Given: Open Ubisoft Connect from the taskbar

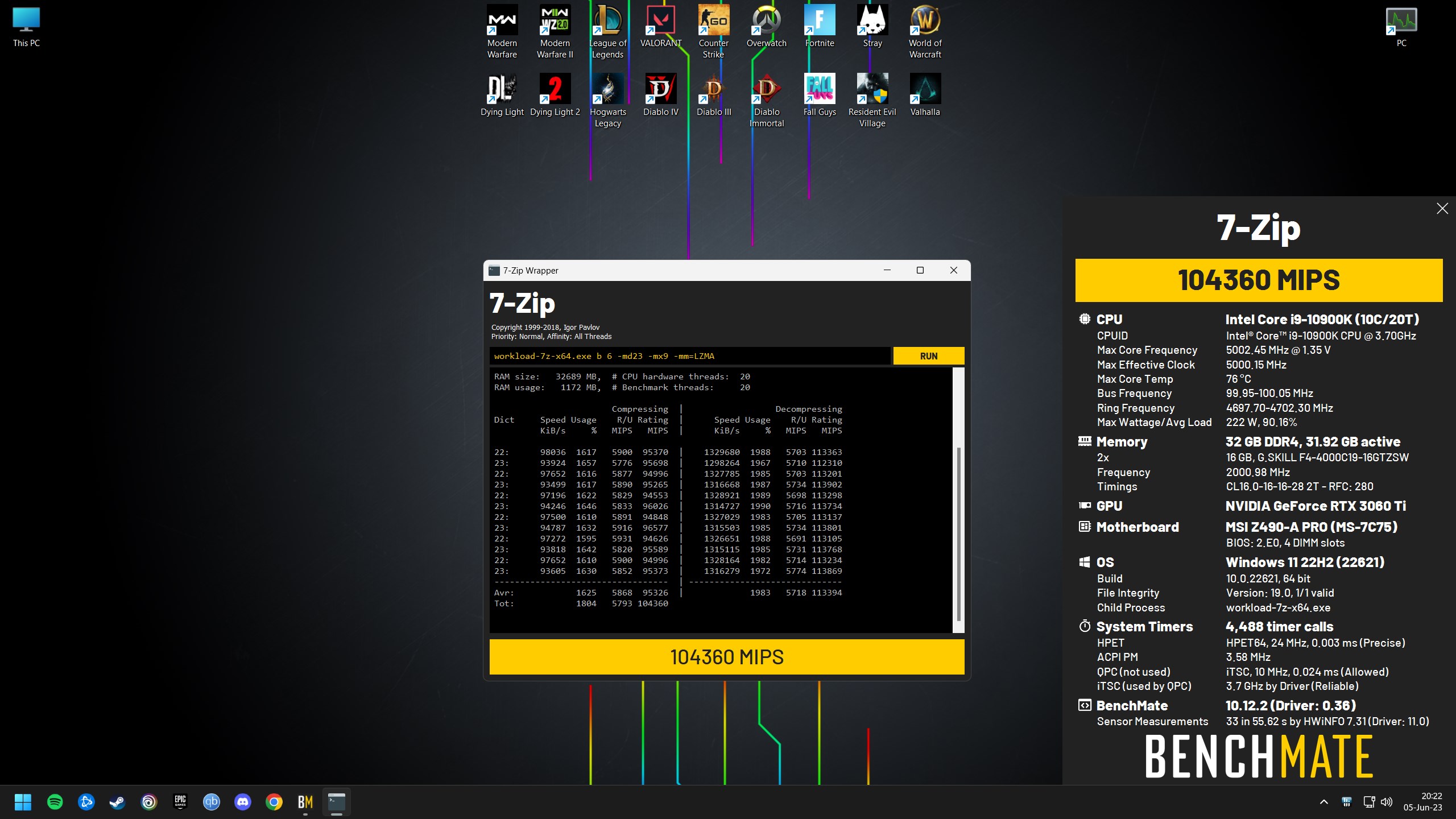Looking at the screenshot, I should click(x=148, y=802).
